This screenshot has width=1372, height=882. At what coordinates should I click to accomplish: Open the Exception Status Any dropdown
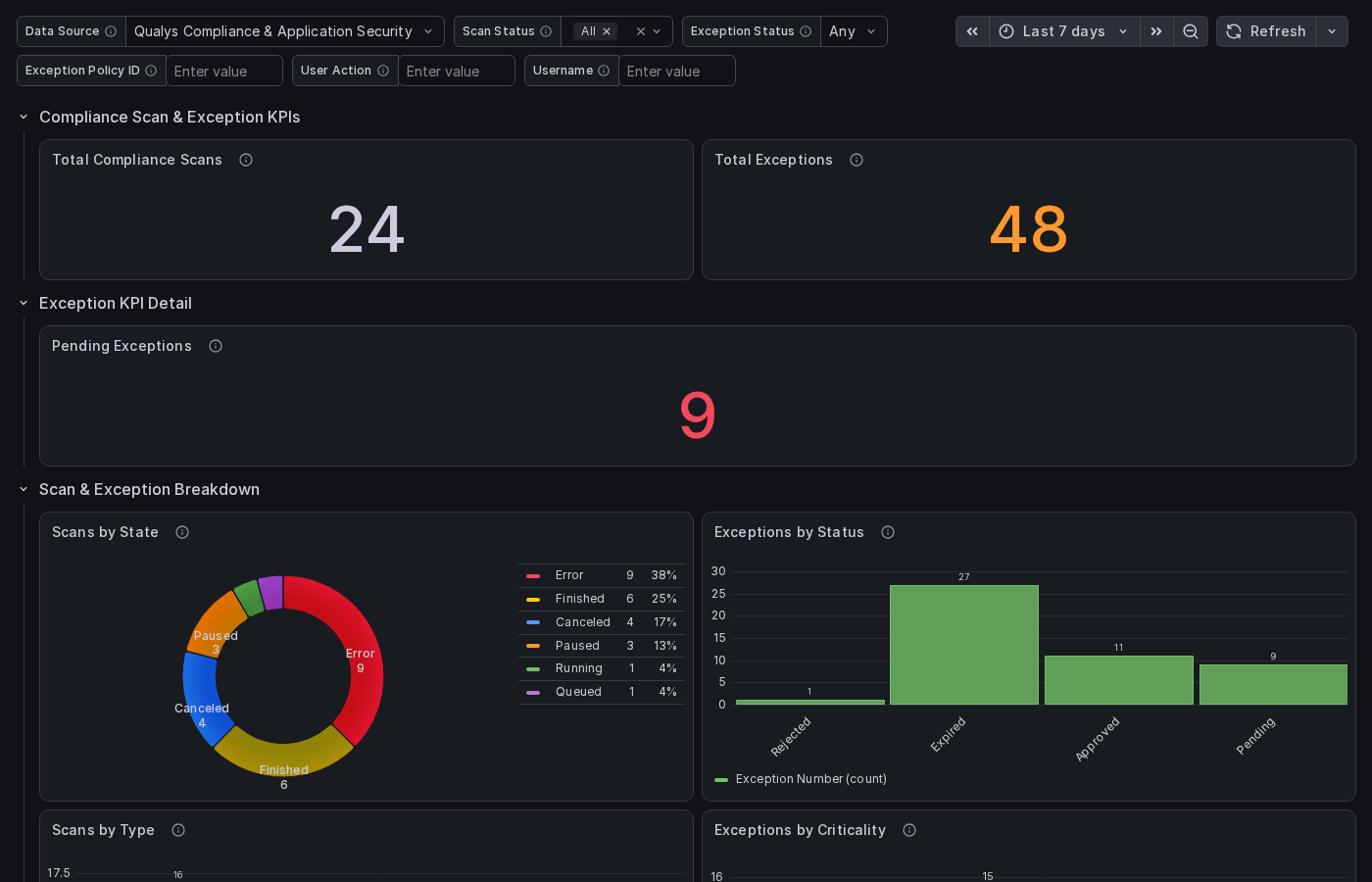pyautogui.click(x=854, y=31)
